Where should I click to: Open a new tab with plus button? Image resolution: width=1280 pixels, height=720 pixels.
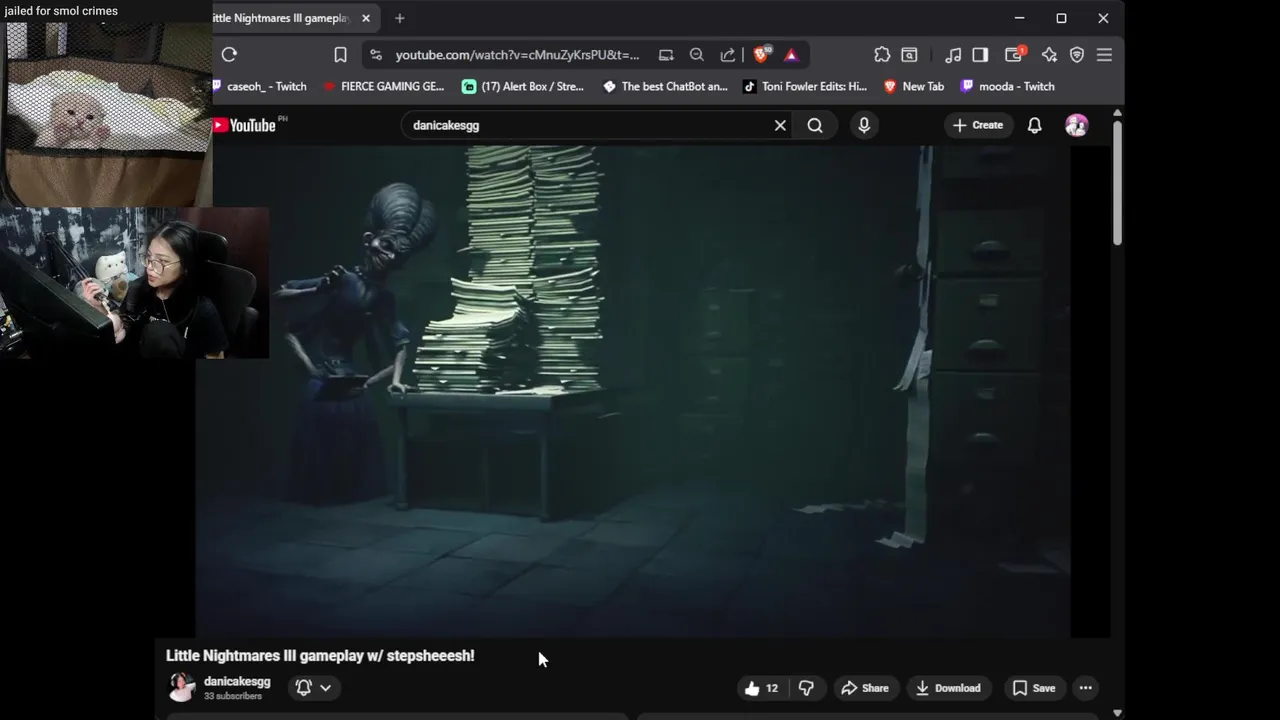[x=399, y=18]
